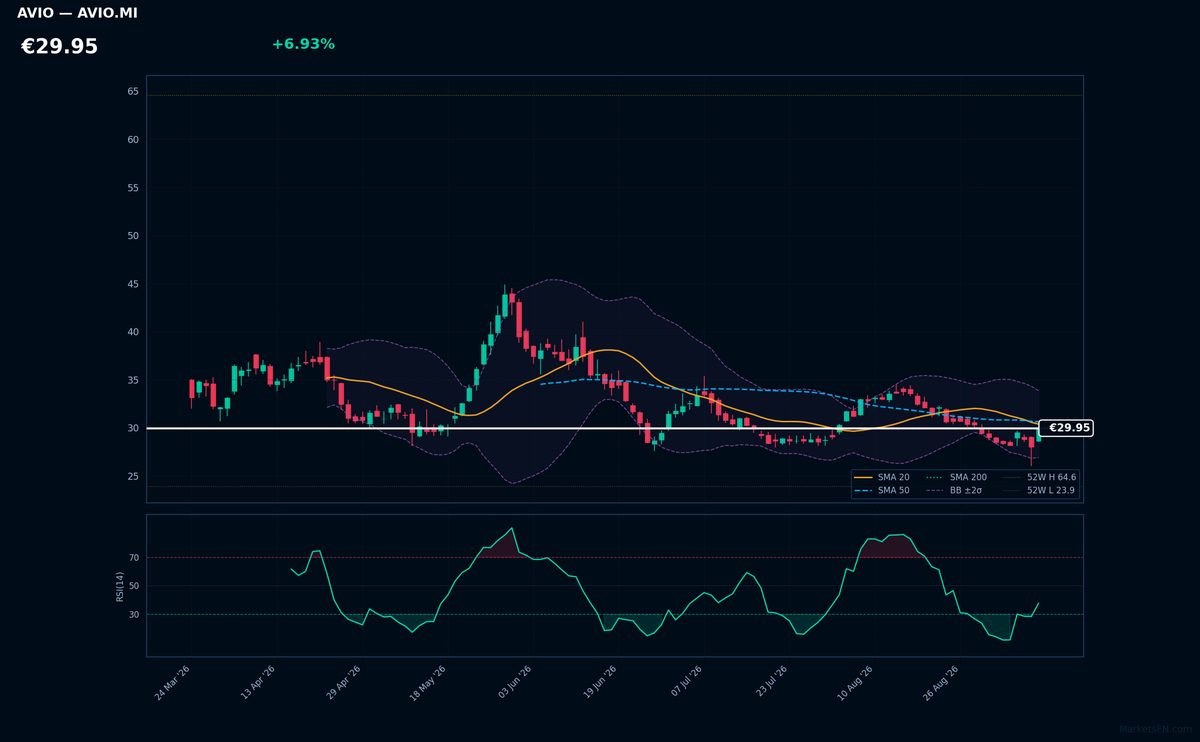Click the RSI(14) axis title
The height and width of the screenshot is (742, 1200).
pos(120,586)
